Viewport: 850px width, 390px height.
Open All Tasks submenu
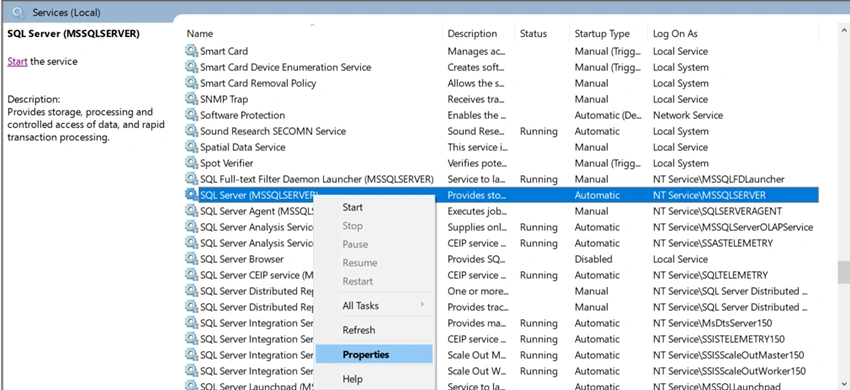375,305
